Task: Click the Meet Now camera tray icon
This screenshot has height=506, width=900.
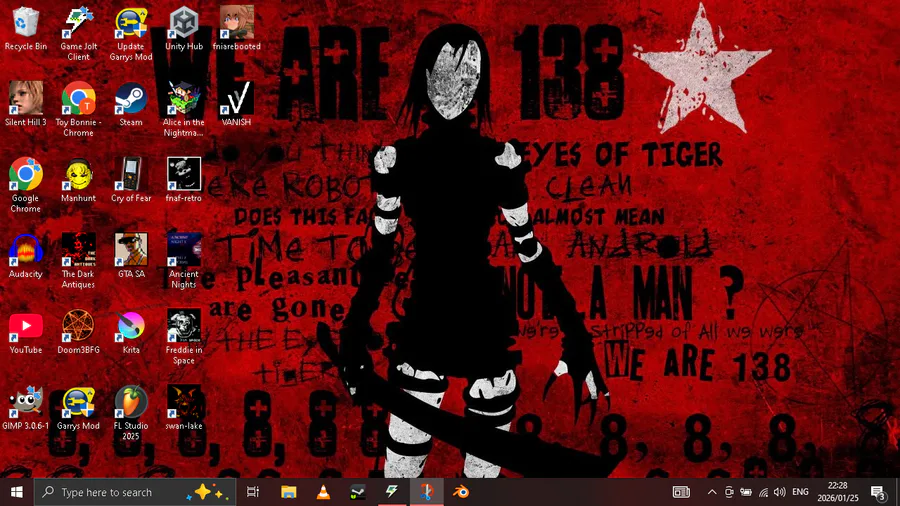Action: point(728,492)
